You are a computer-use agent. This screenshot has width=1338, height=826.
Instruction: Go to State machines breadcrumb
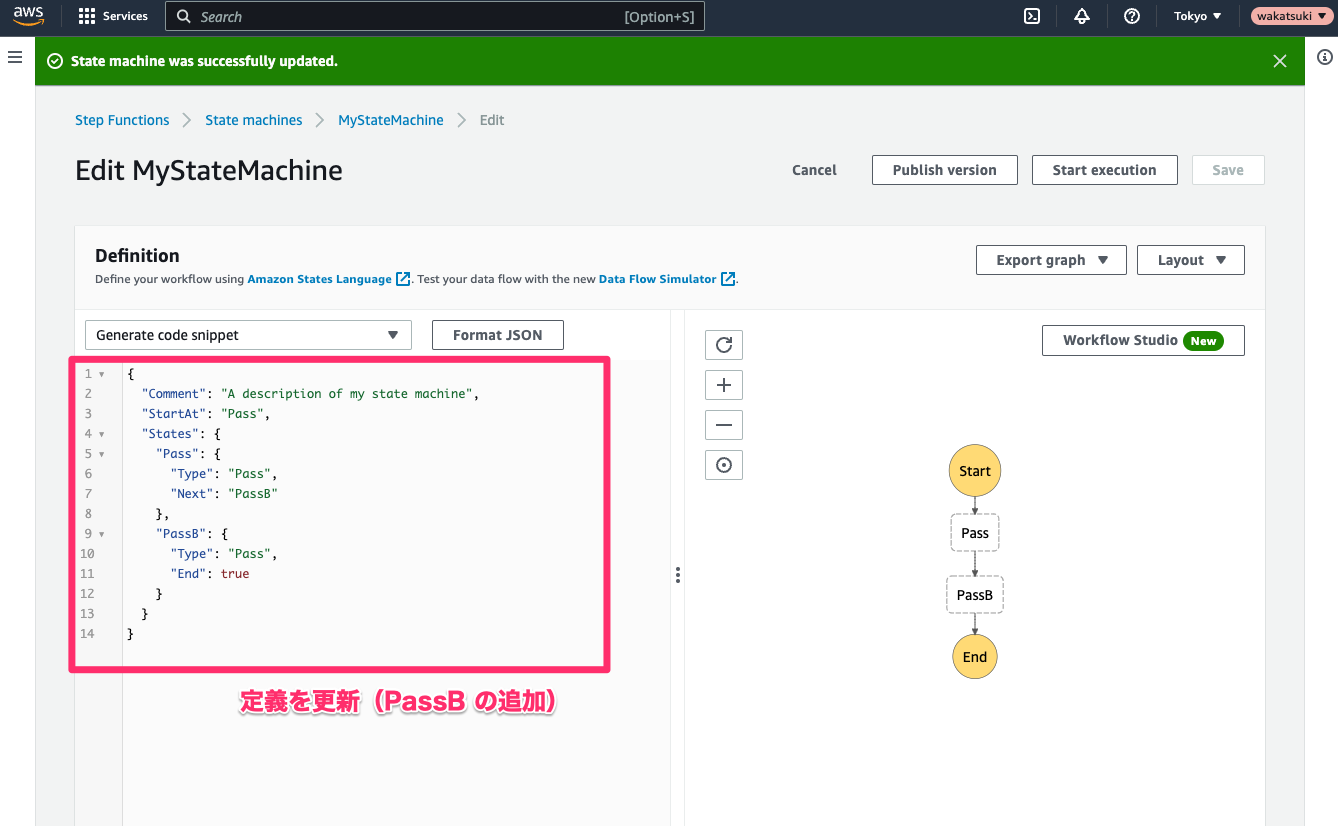click(x=253, y=120)
